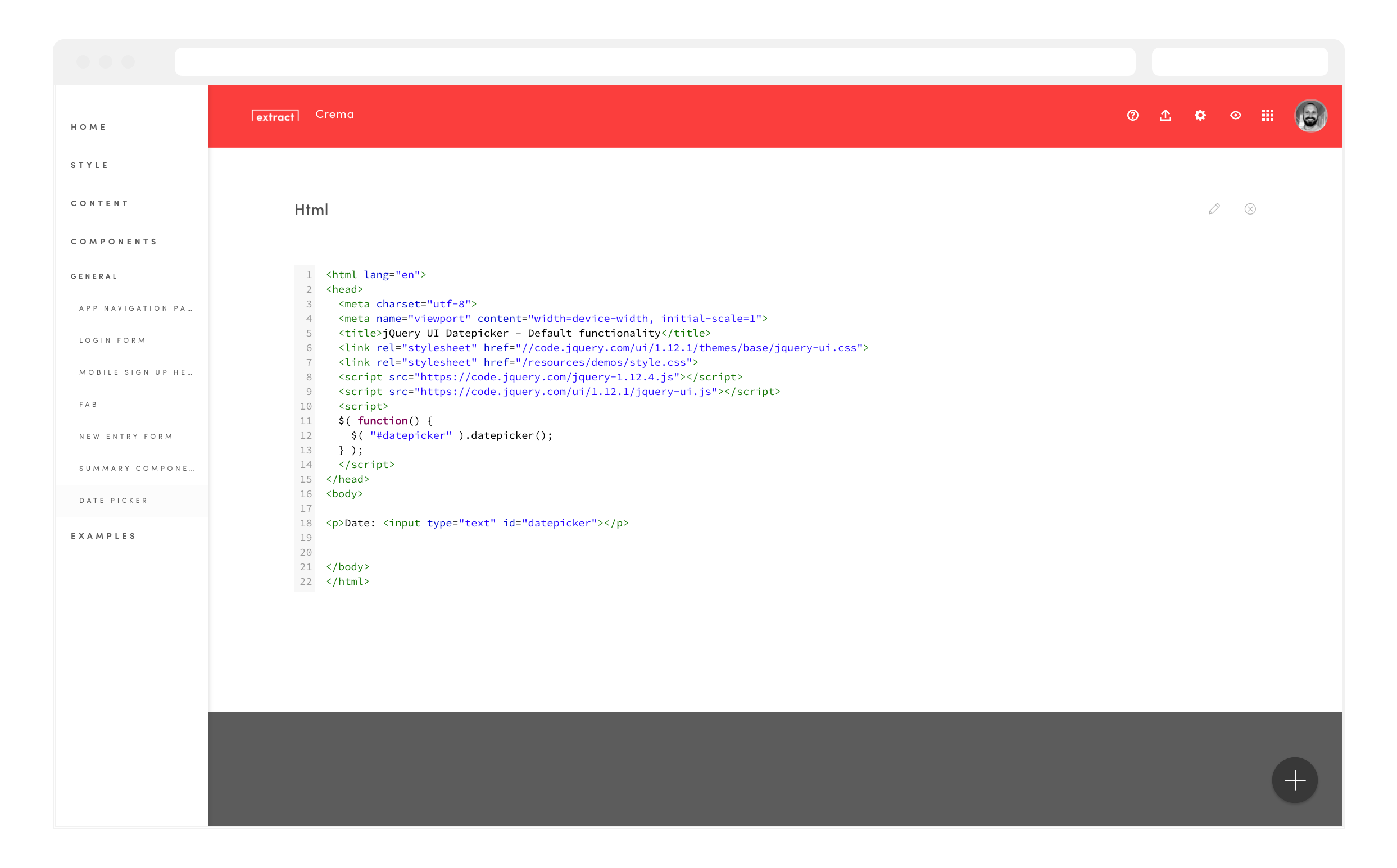Open the FAB component entry
1397x868 pixels.
[x=88, y=405]
